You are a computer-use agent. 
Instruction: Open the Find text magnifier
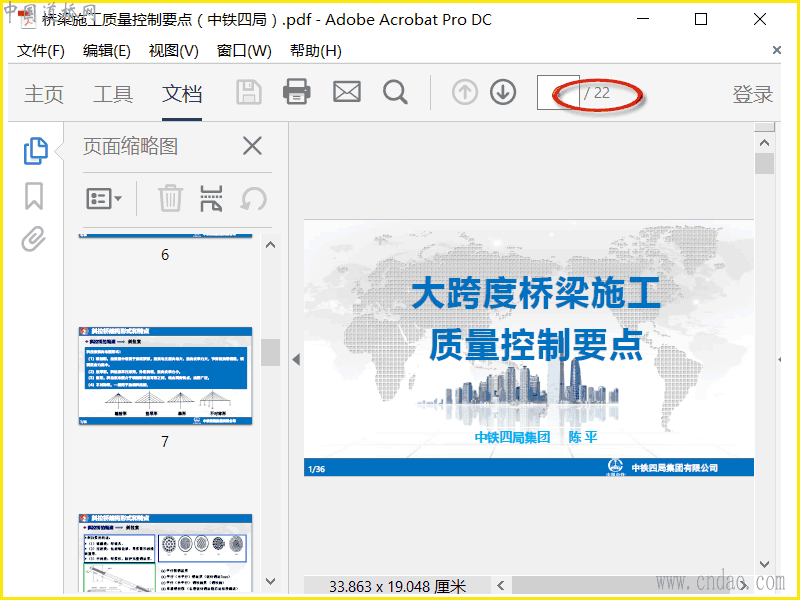tap(395, 92)
